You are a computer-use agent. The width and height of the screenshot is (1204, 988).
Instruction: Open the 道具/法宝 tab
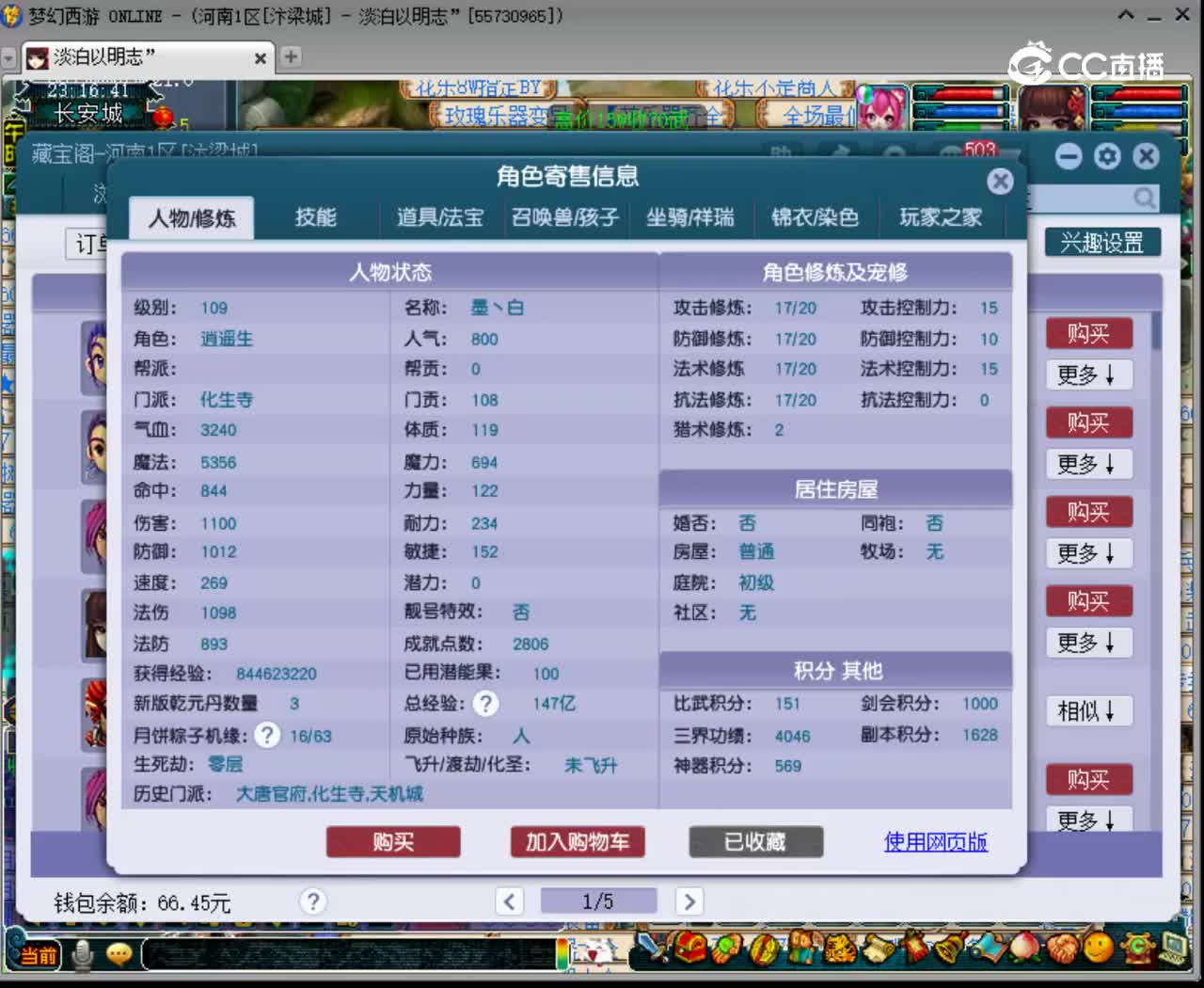pos(440,217)
